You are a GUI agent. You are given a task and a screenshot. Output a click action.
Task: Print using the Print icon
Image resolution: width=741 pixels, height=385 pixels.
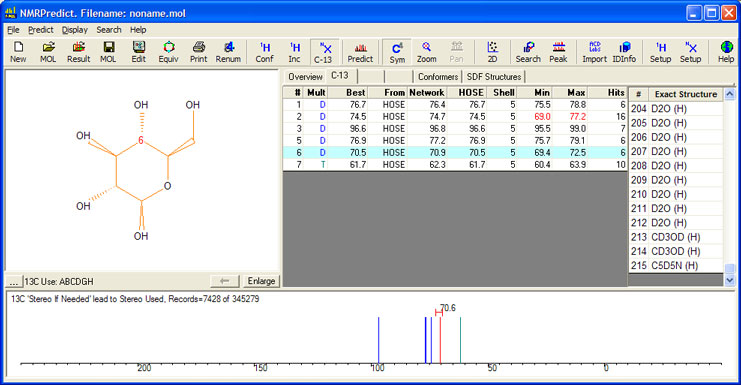click(198, 52)
